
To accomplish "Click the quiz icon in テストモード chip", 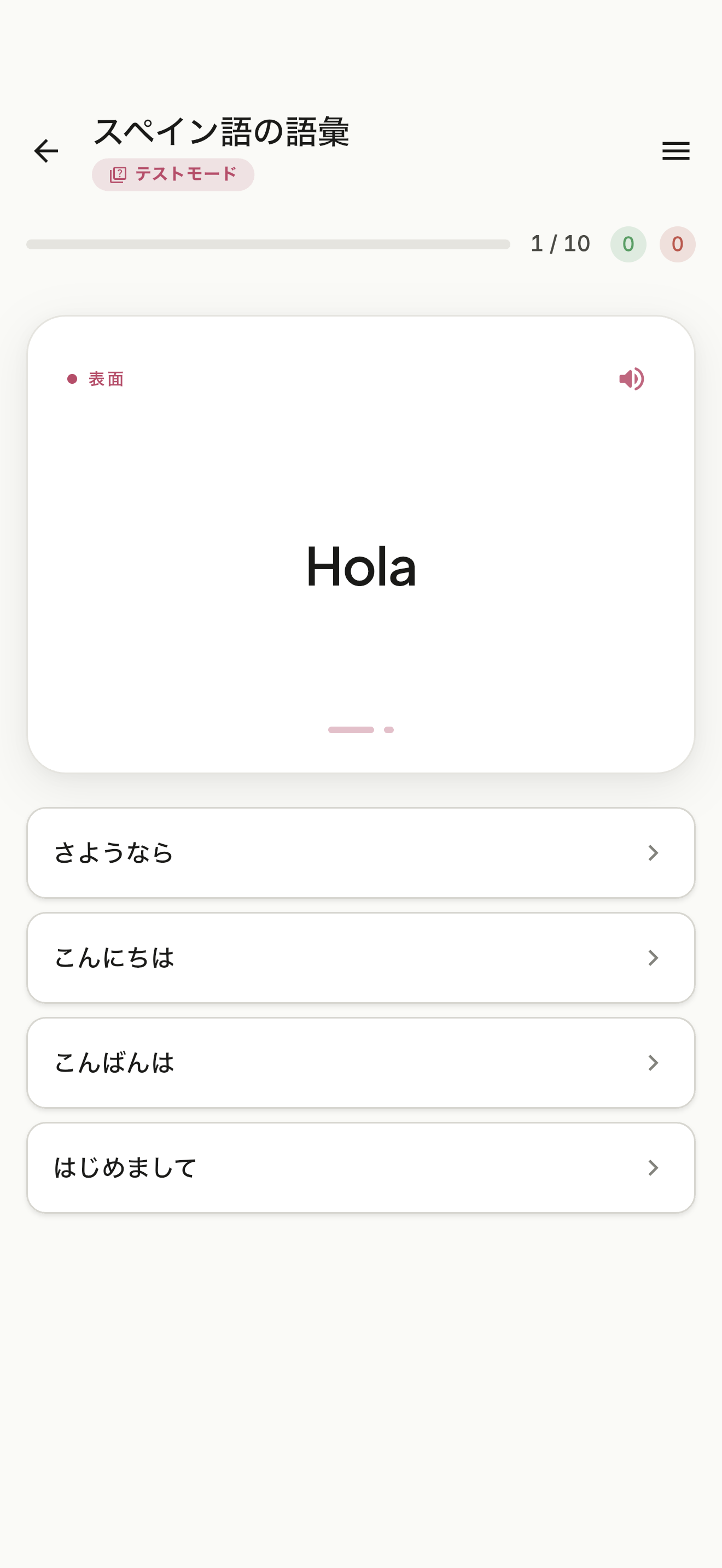I will click(x=118, y=175).
